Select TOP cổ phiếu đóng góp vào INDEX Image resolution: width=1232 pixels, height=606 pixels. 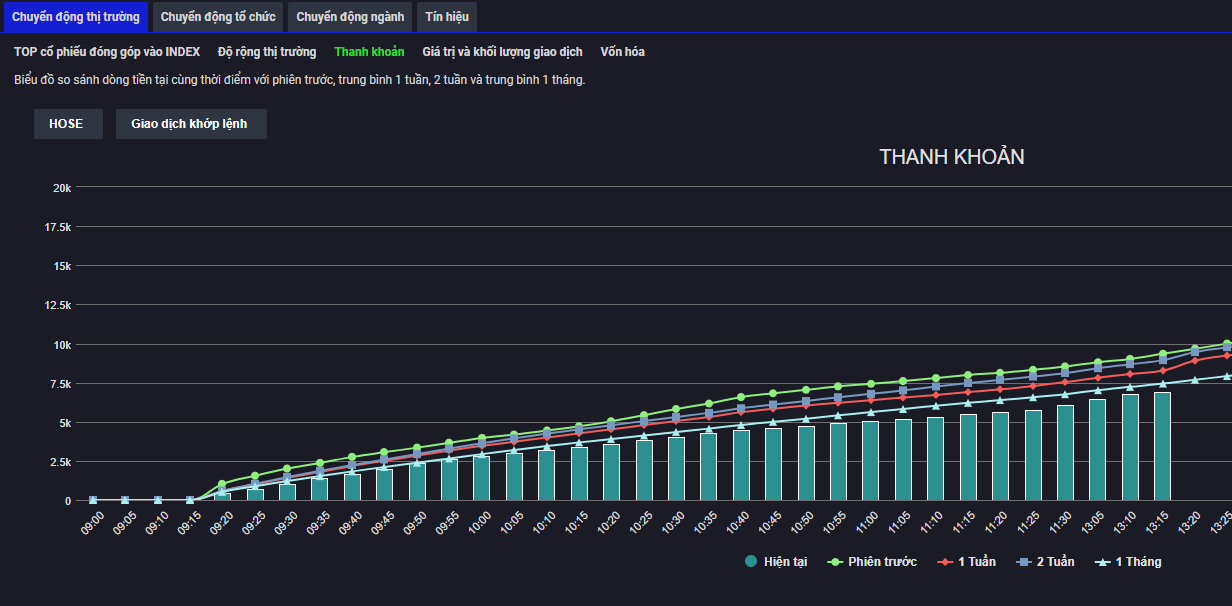107,52
